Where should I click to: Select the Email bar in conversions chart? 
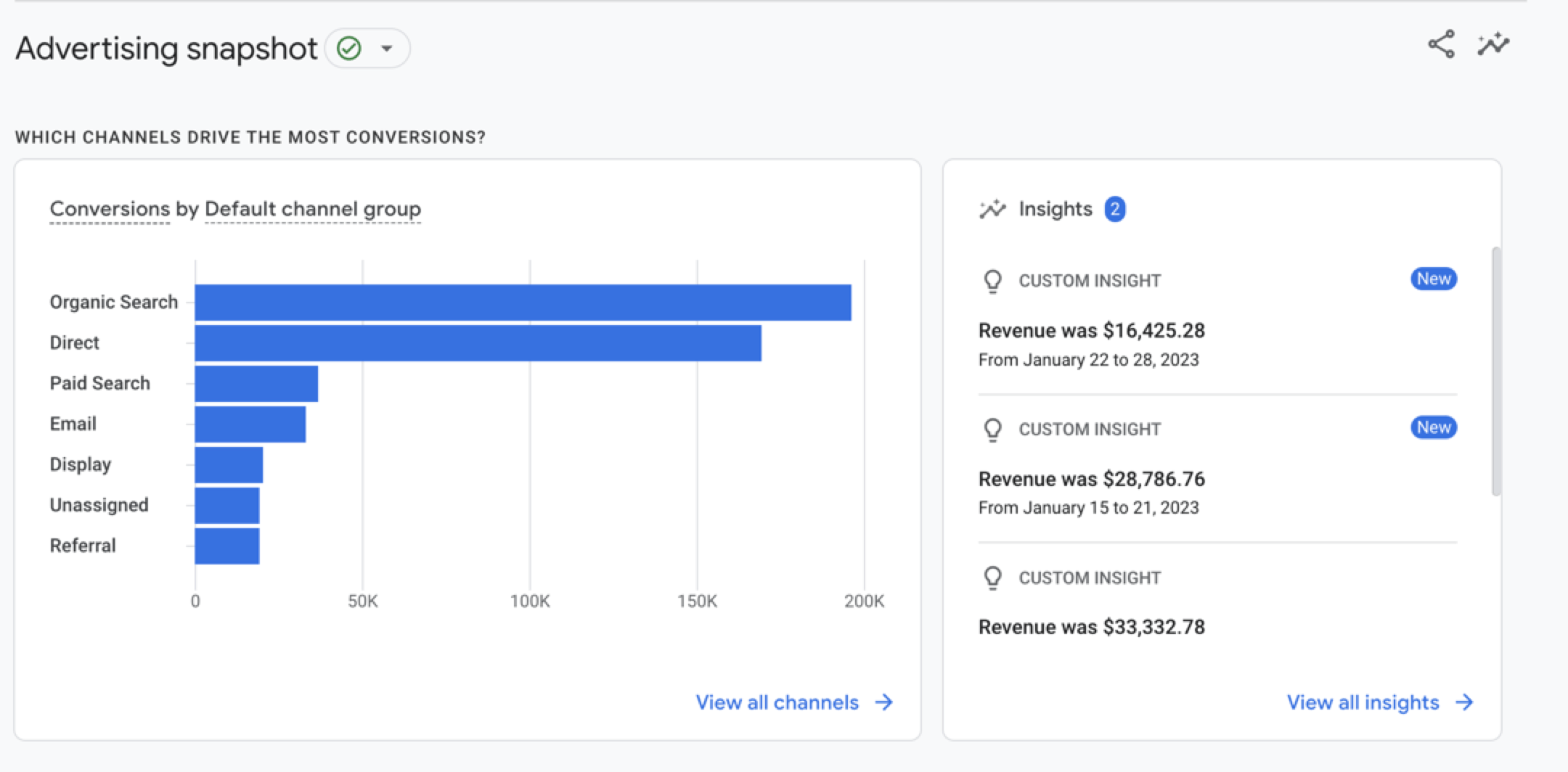(250, 424)
